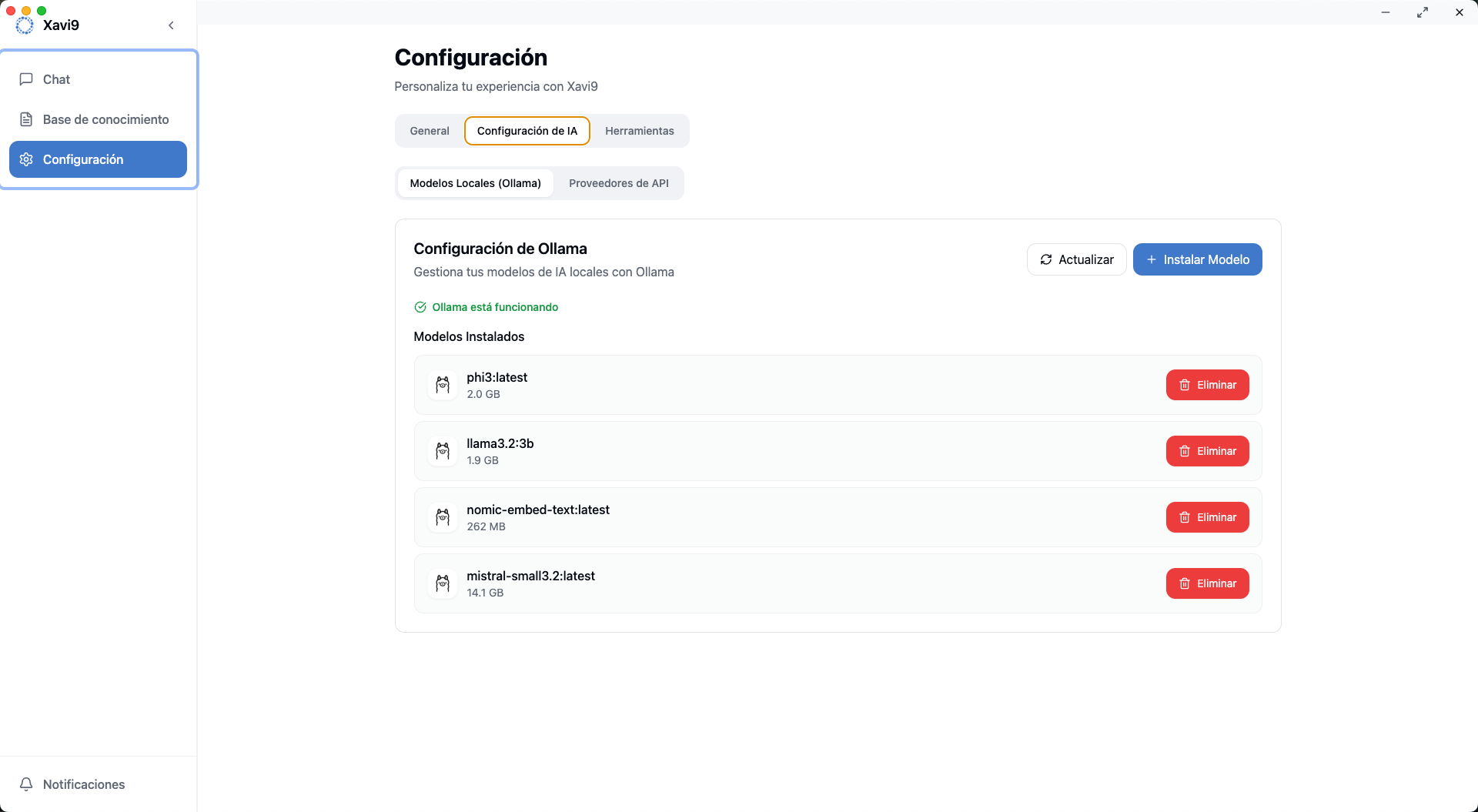The height and width of the screenshot is (812, 1478).
Task: Delete the llama3.2:3b model
Action: coord(1207,451)
